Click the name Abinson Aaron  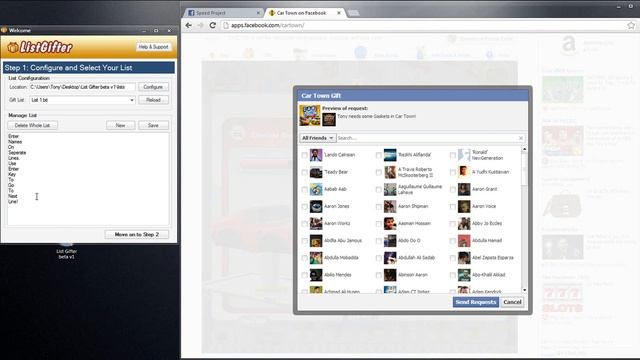point(413,275)
